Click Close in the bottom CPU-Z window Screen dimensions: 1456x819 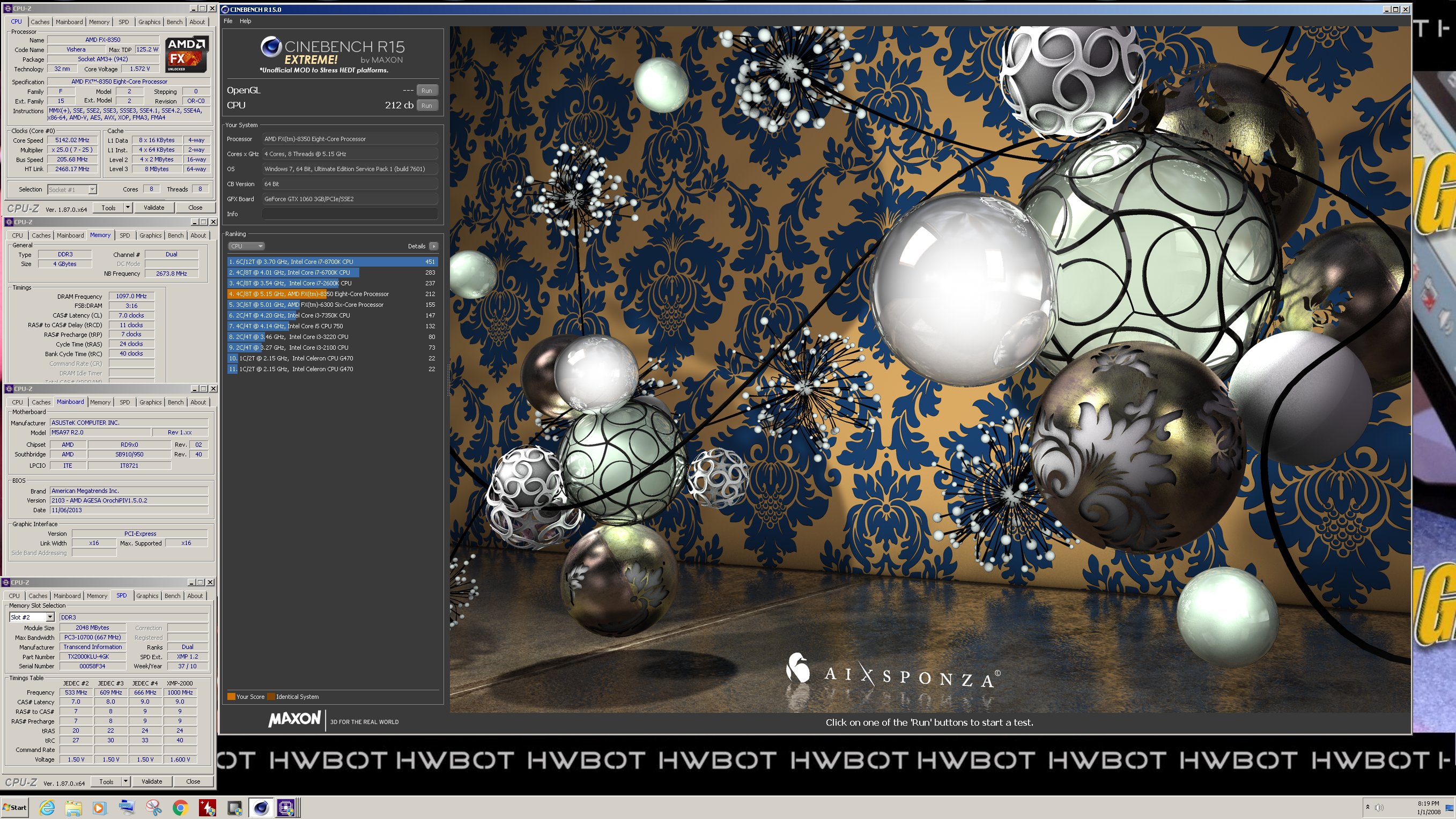(x=193, y=781)
